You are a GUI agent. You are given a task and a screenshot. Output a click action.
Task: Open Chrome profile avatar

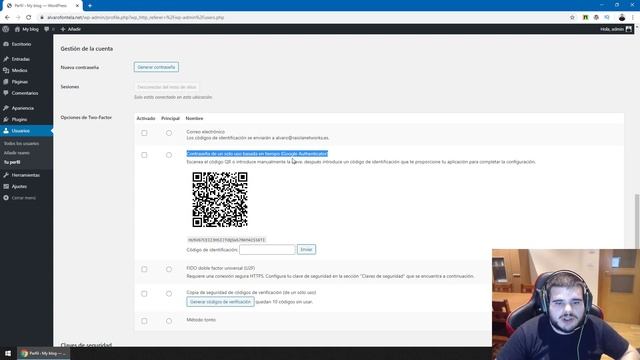pos(622,18)
